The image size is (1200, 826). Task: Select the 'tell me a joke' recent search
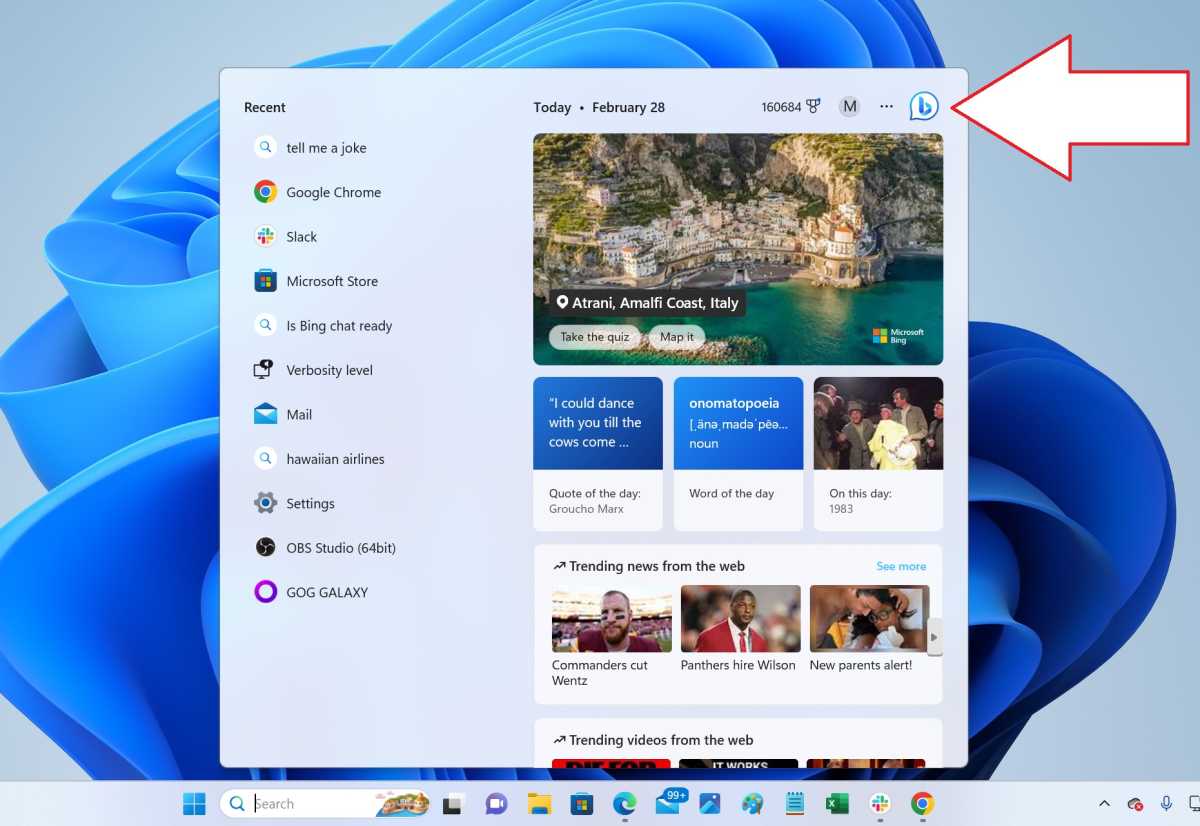[x=326, y=148]
